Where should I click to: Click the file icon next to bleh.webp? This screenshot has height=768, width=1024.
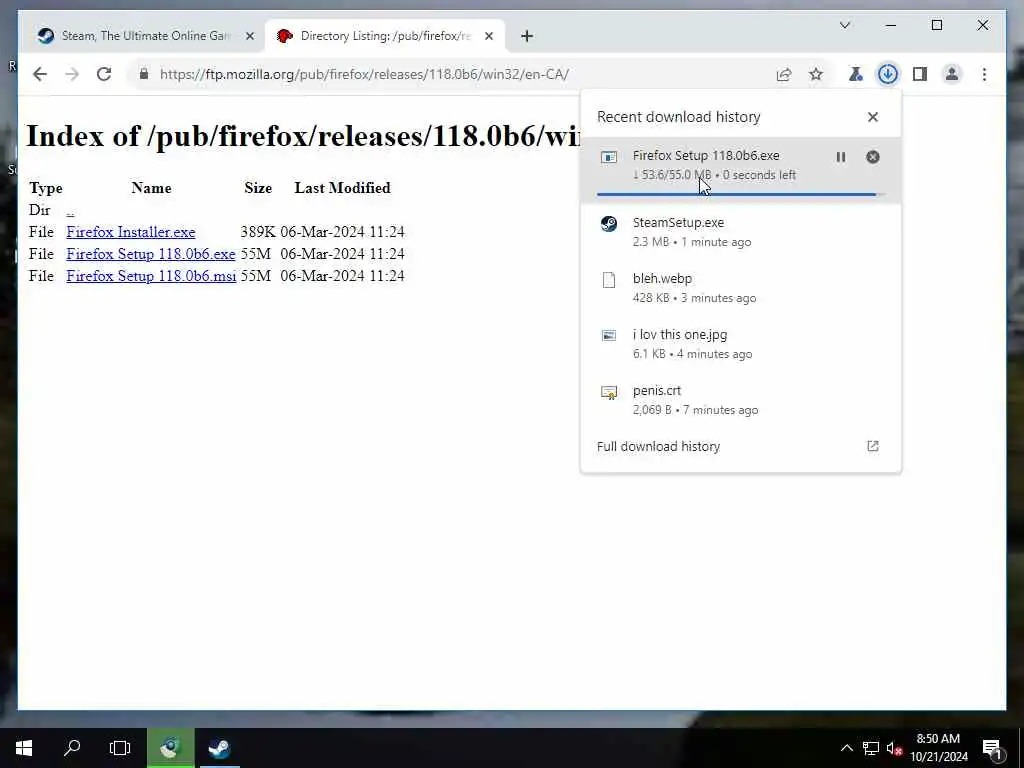[x=609, y=280]
